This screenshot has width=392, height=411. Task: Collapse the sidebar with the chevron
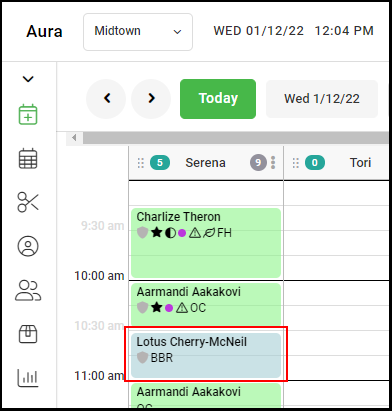tap(28, 79)
